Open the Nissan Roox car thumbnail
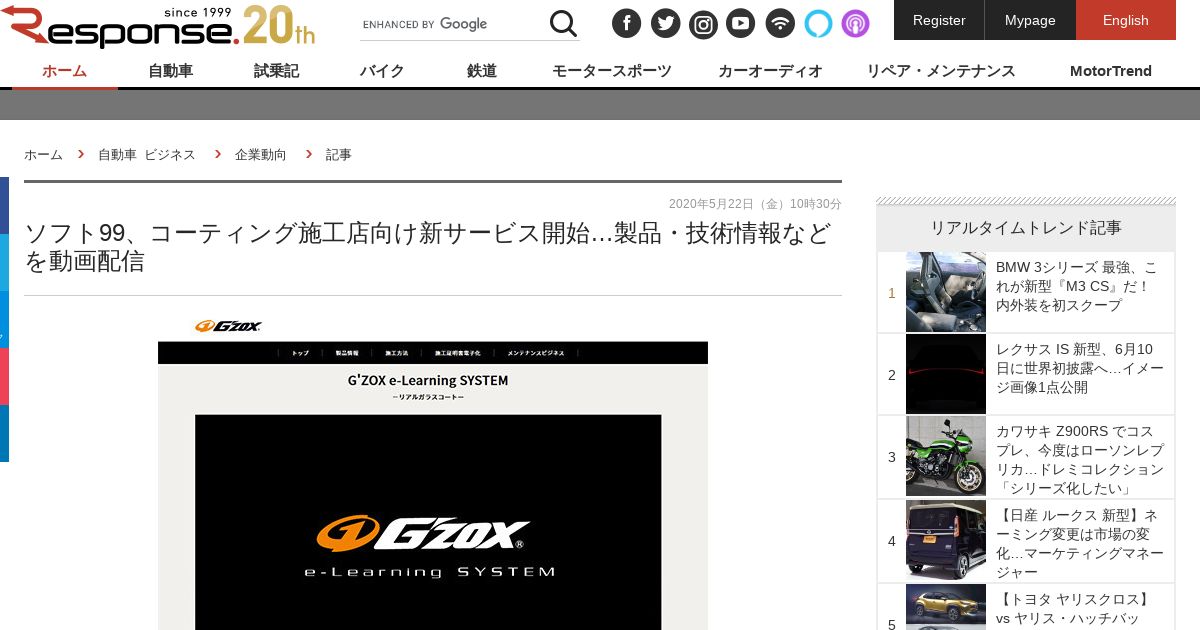Viewport: 1200px width, 630px height. (x=946, y=540)
